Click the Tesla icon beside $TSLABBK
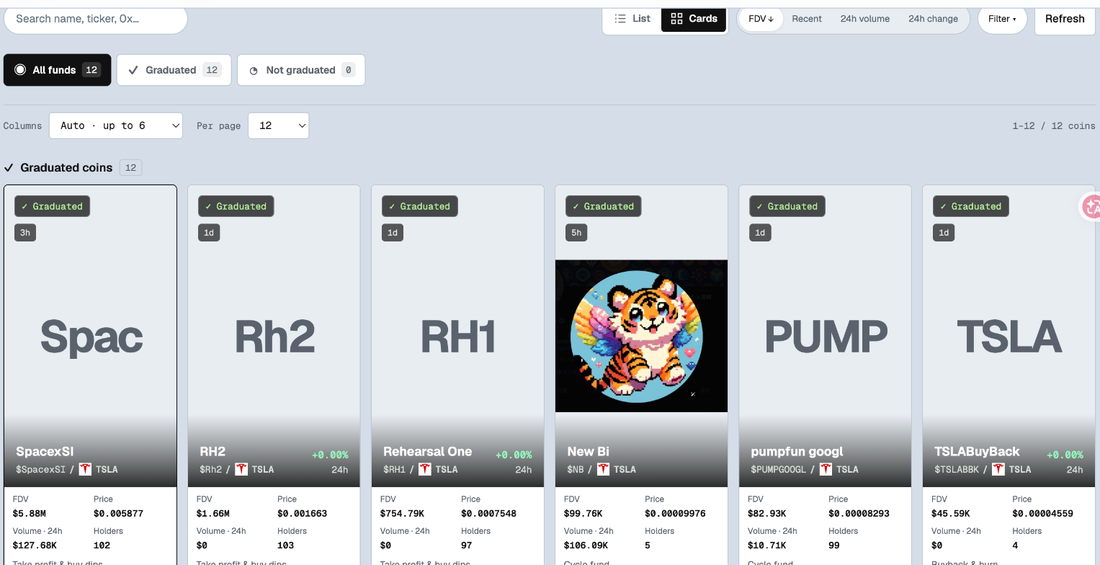Viewport: 1100px width, 565px height. pos(996,470)
